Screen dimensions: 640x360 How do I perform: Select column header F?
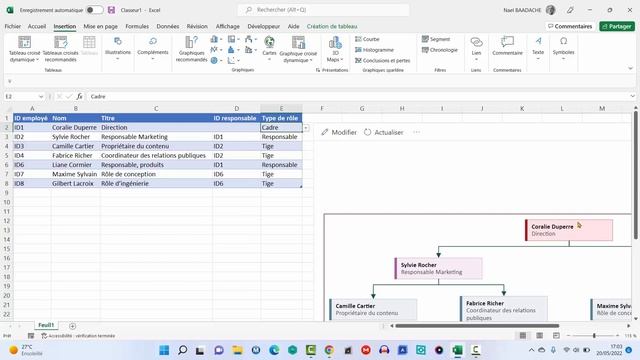point(322,109)
